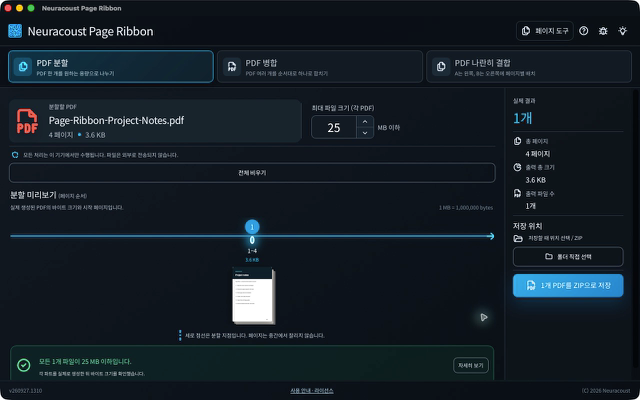Viewport: 640px width, 400px height.
Task: Click the vertical dotted line legend icon
Action: pos(180,336)
